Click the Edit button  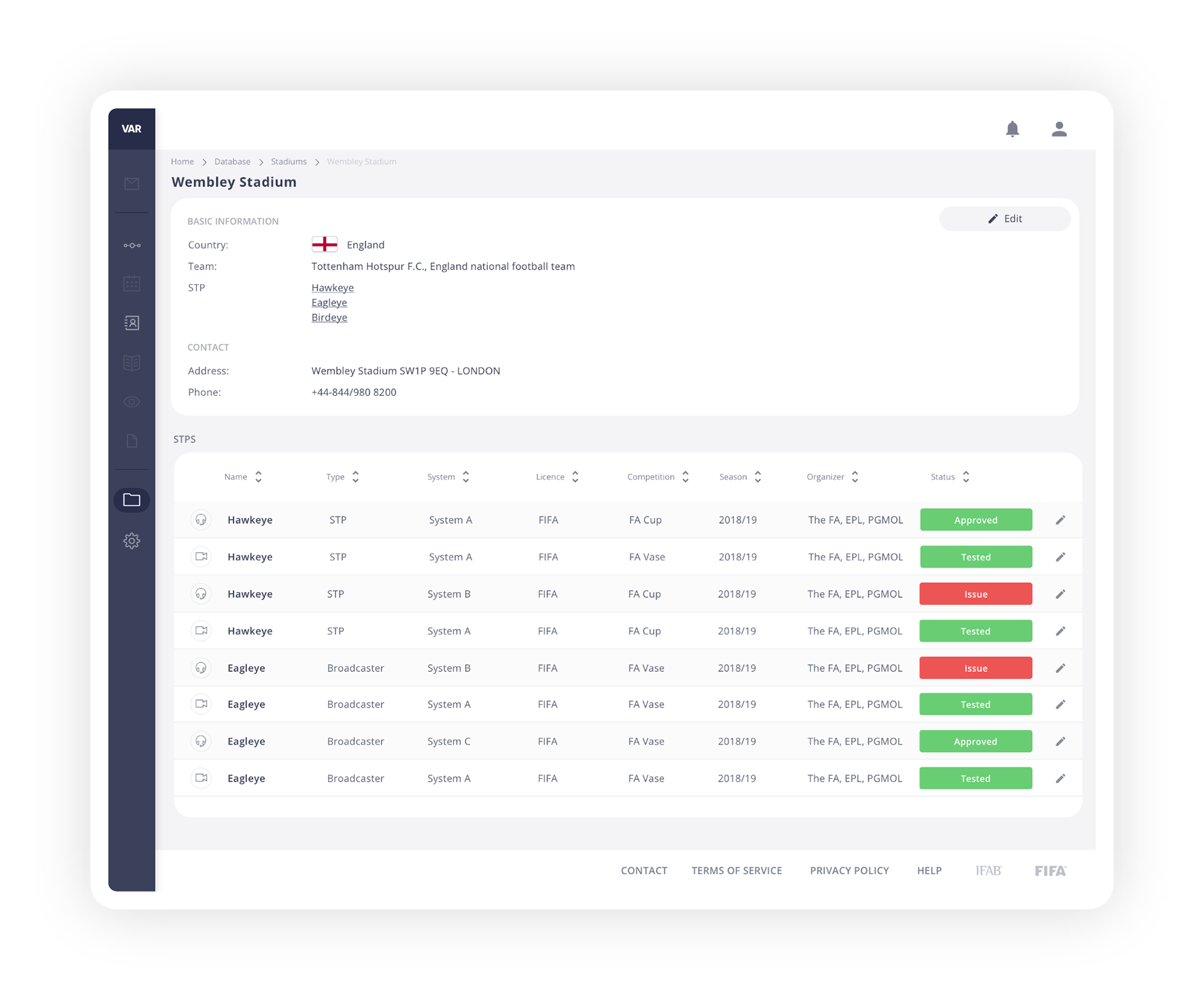coord(1005,219)
